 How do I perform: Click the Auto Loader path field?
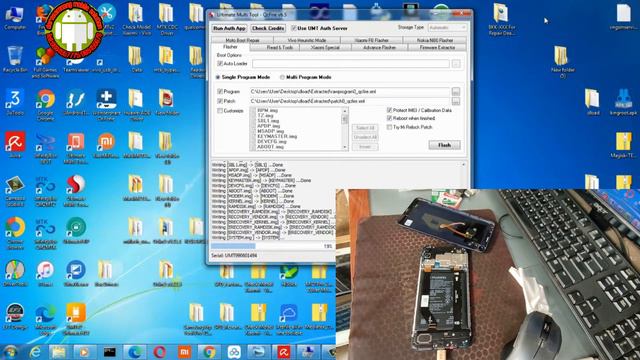(351, 64)
